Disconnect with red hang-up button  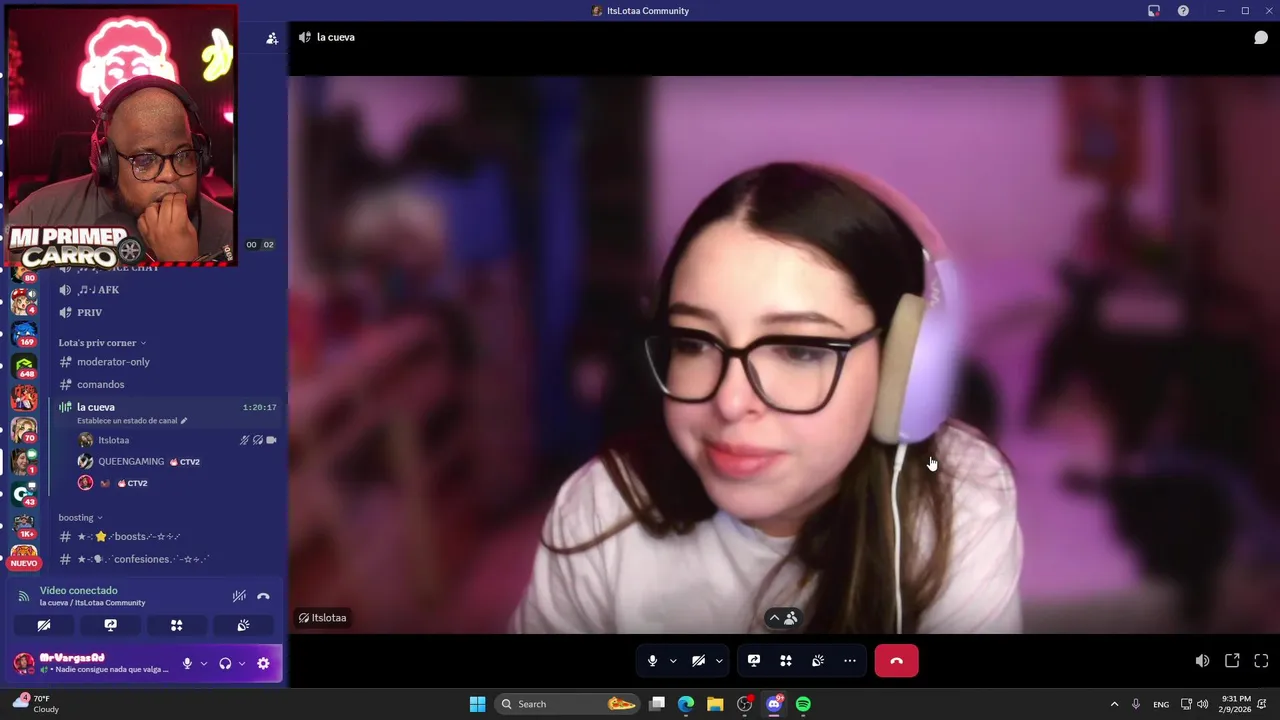click(x=897, y=661)
